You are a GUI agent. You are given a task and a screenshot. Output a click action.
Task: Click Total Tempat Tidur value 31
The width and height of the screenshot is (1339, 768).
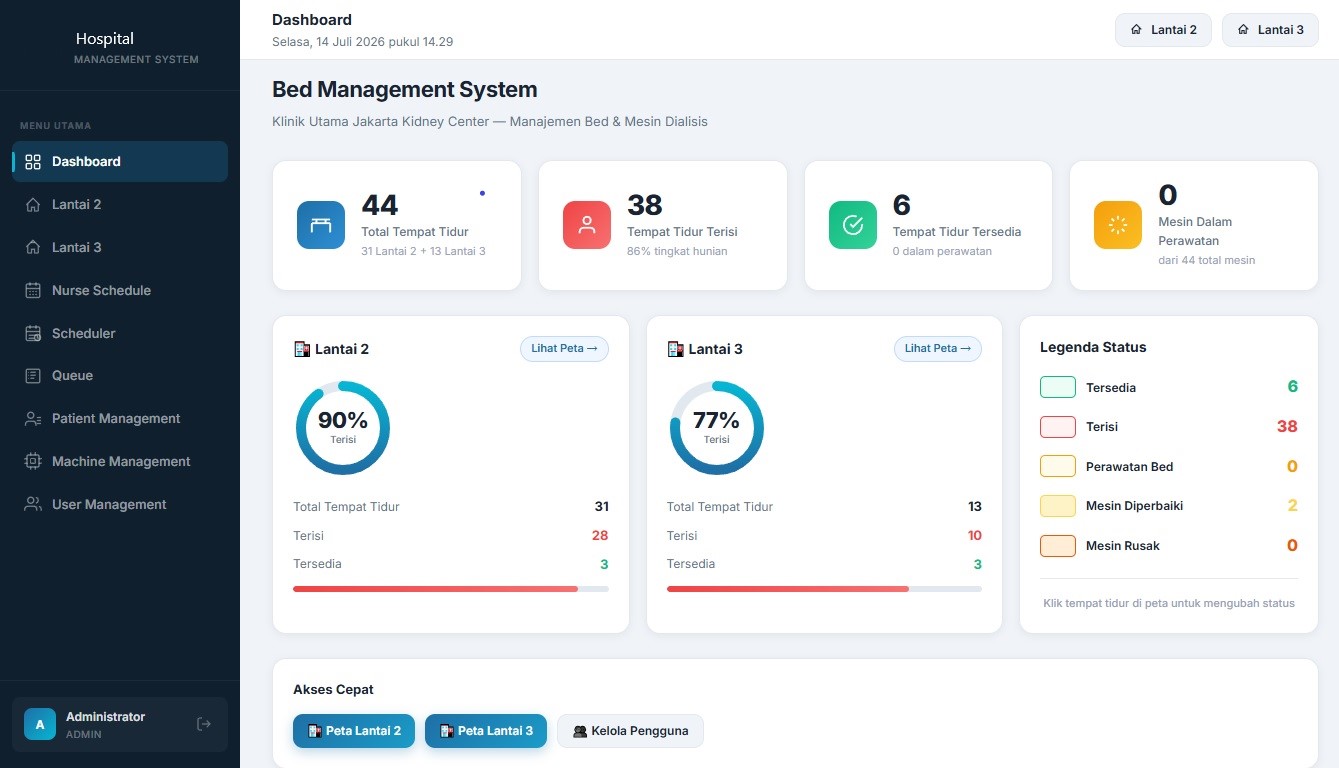tap(601, 507)
